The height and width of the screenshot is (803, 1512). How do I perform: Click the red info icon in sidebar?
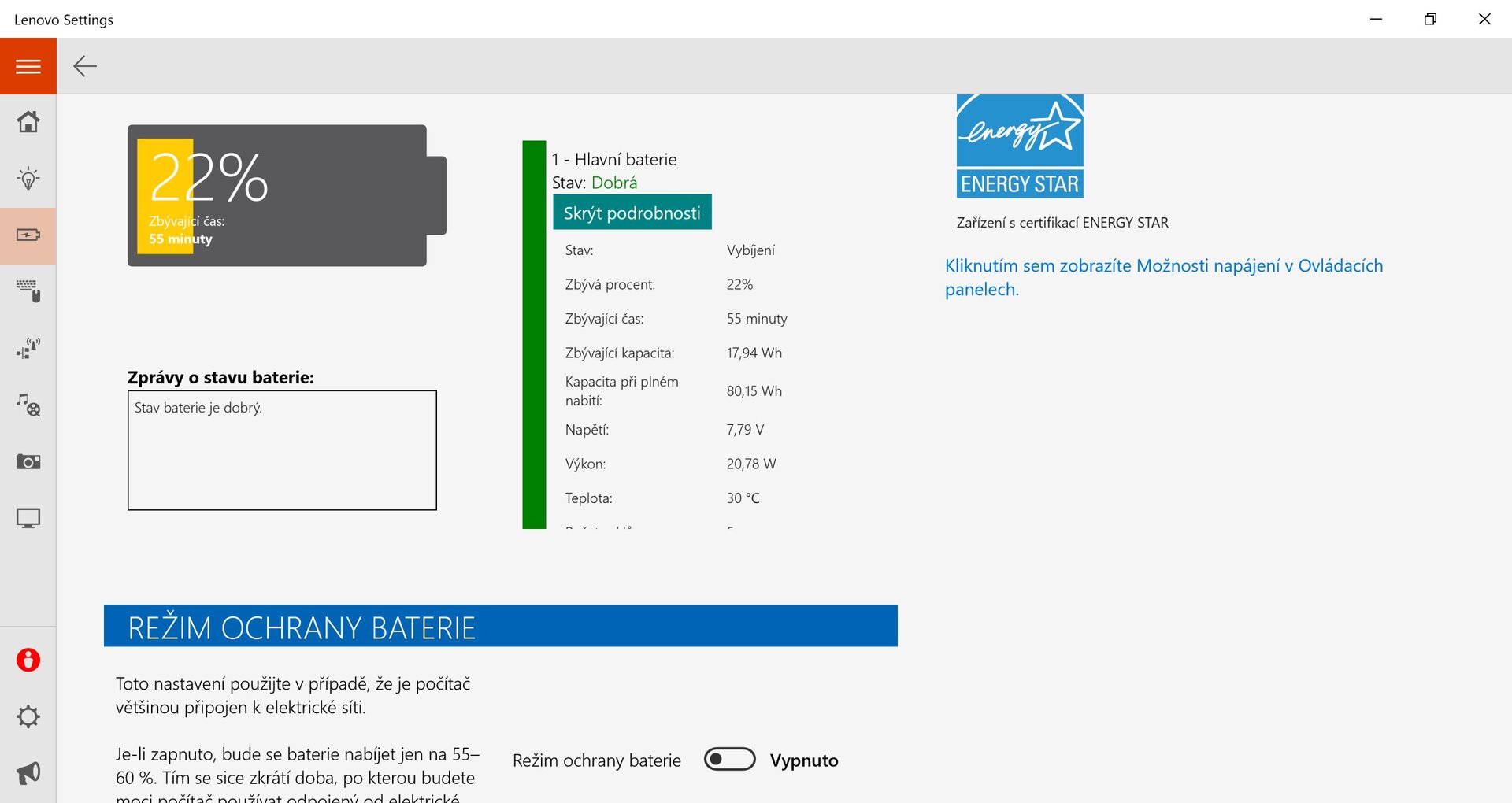click(28, 660)
